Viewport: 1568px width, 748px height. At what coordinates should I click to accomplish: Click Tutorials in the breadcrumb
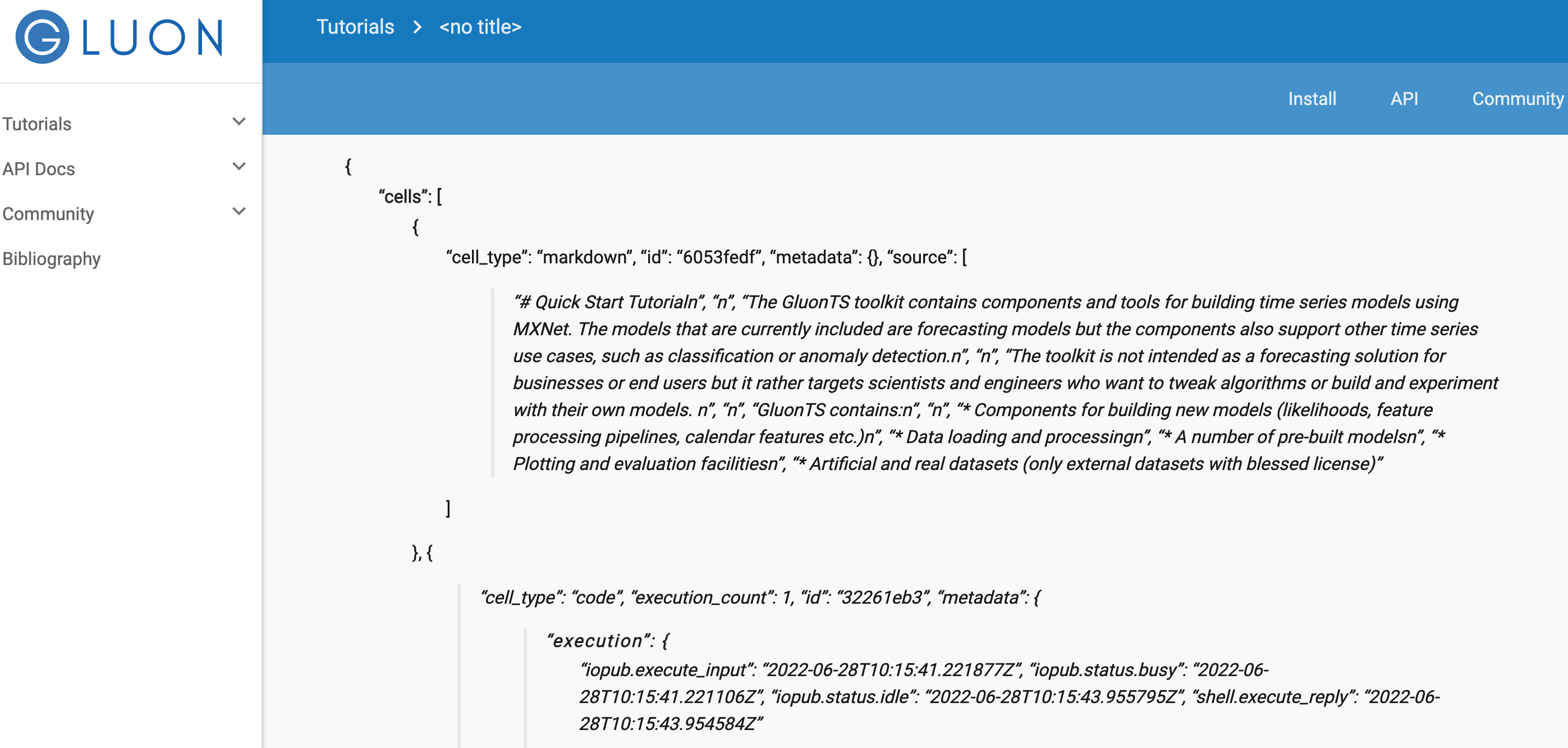pyautogui.click(x=354, y=28)
